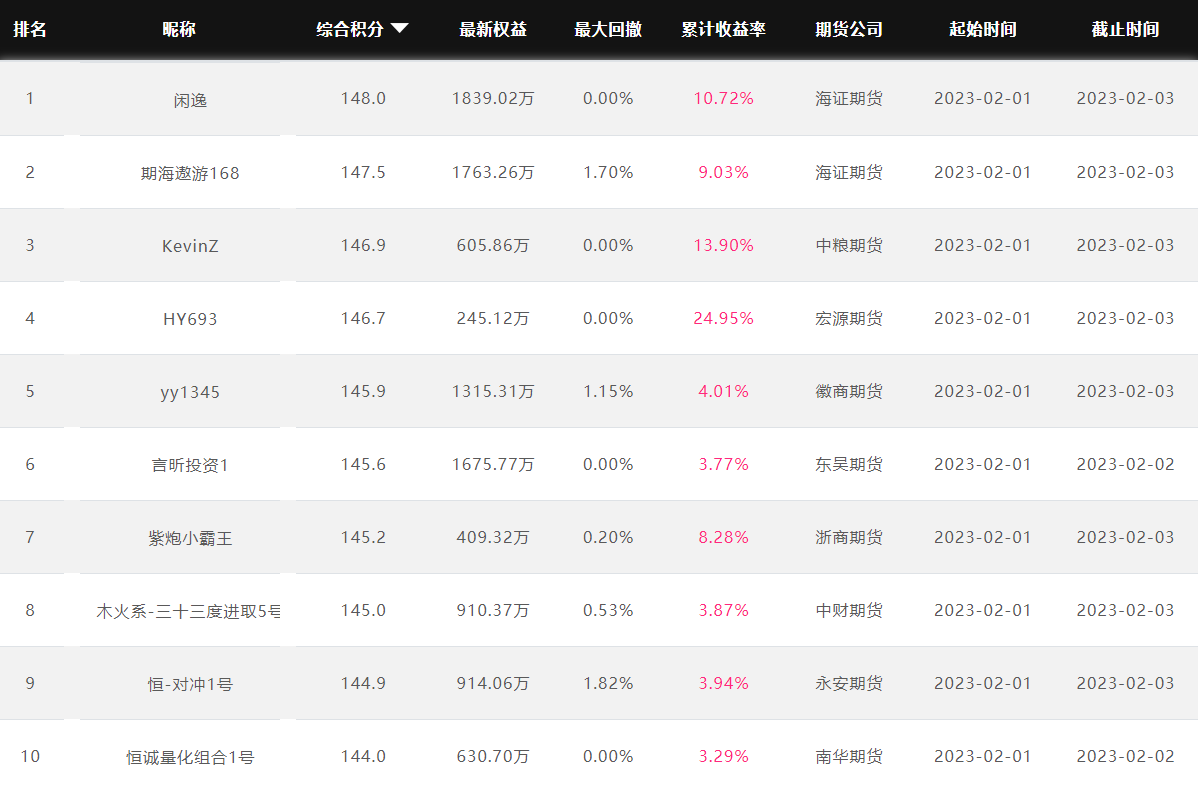
Task: Click 永安期货 company cell
Action: point(849,683)
